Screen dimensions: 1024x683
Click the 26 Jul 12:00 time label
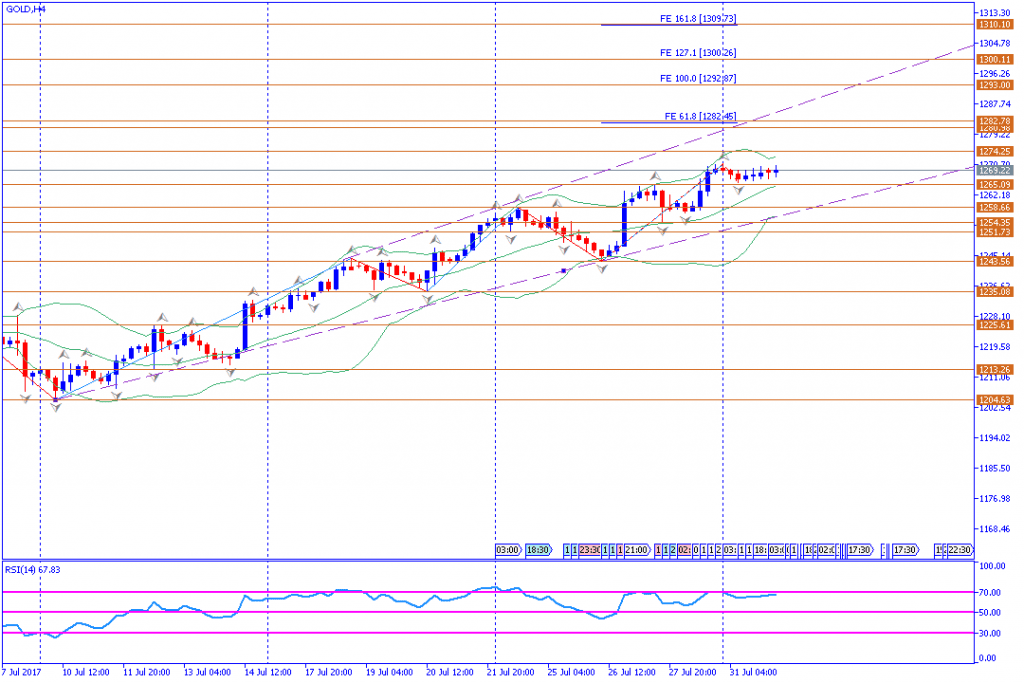click(632, 673)
